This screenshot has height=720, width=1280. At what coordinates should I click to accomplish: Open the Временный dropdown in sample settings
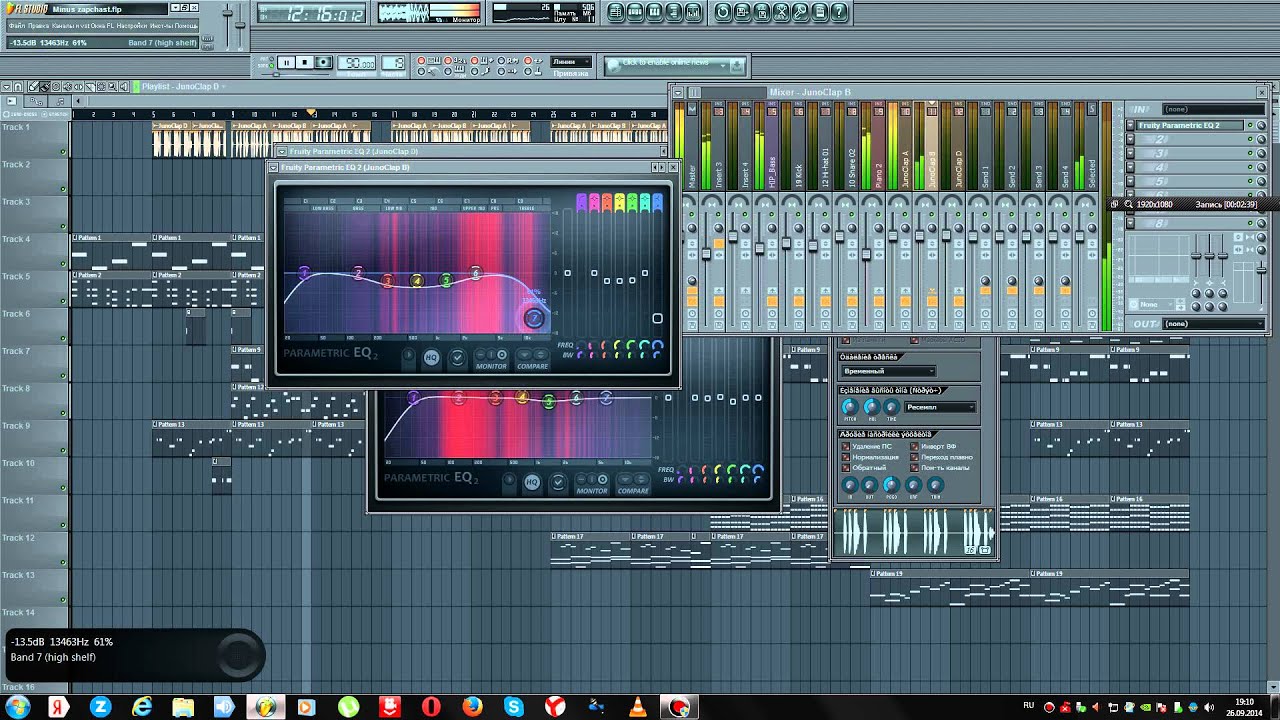(x=888, y=371)
